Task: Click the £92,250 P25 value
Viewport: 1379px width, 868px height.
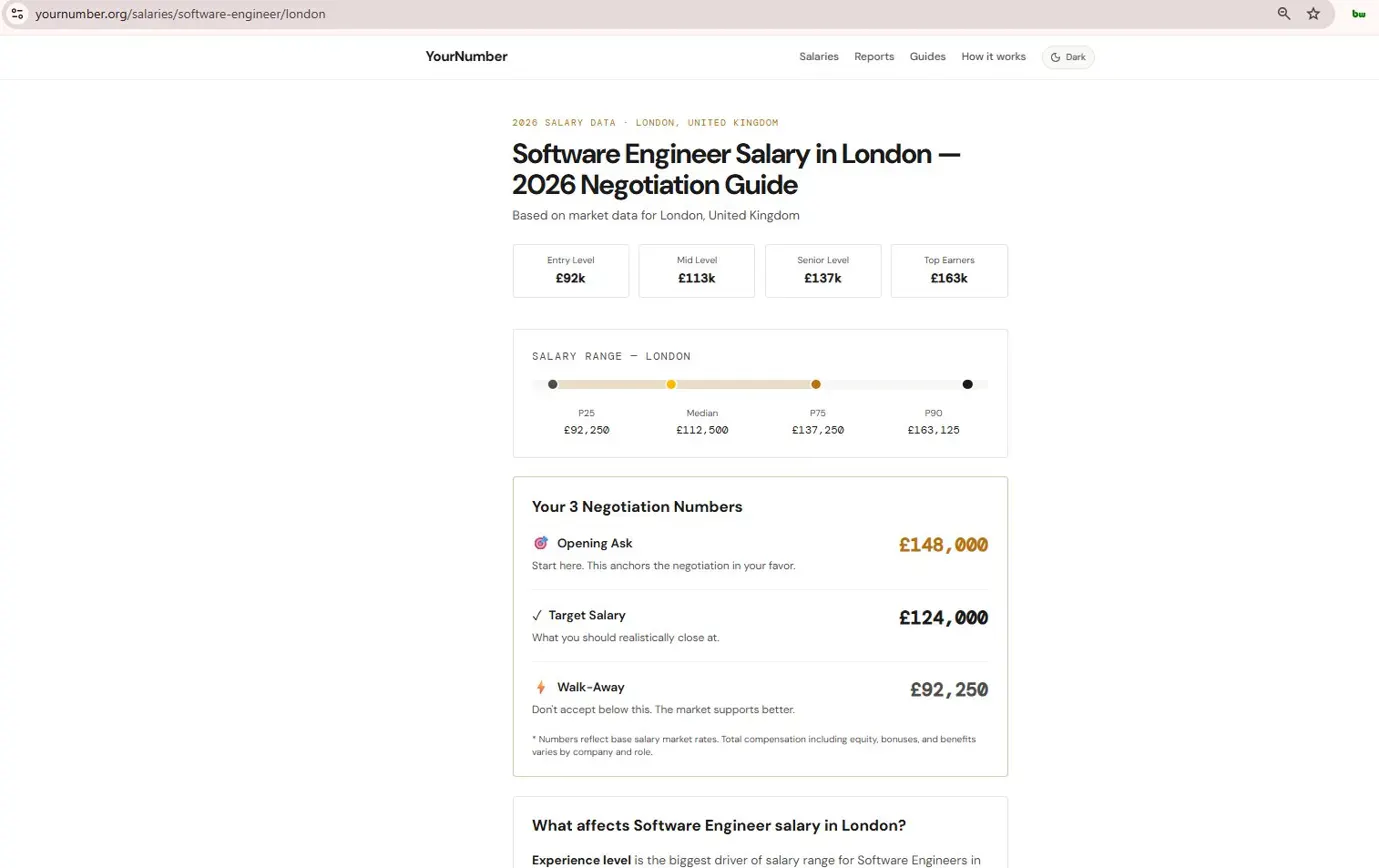Action: (x=586, y=430)
